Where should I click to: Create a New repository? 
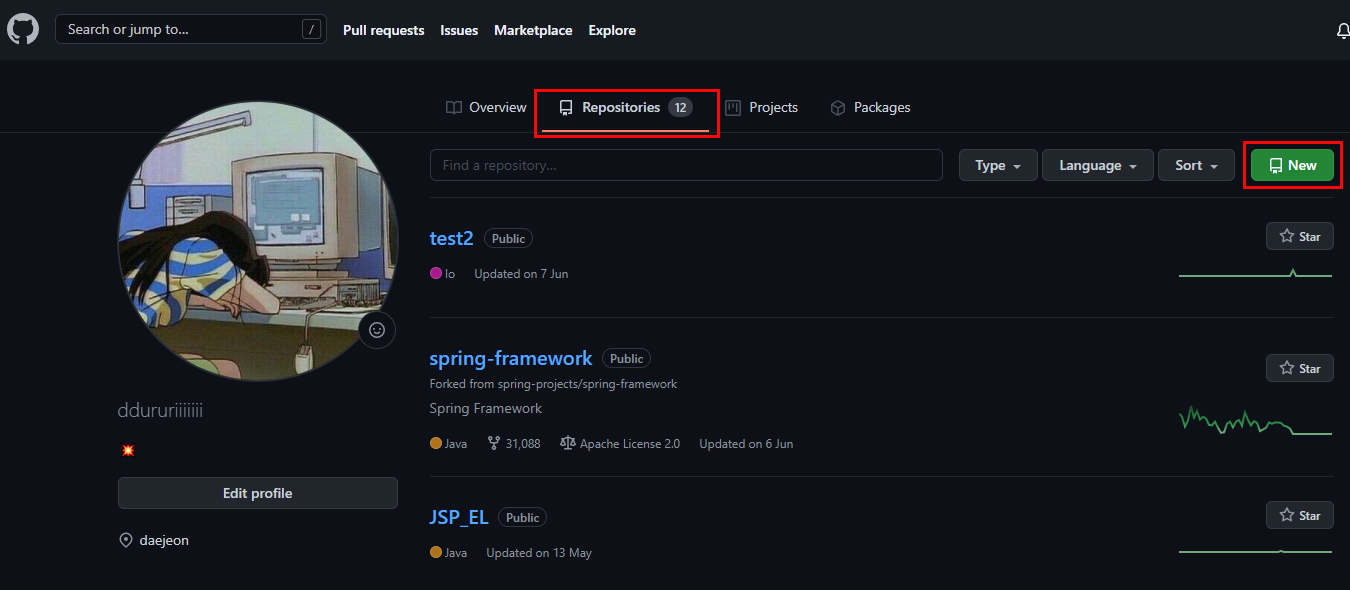(x=1292, y=165)
